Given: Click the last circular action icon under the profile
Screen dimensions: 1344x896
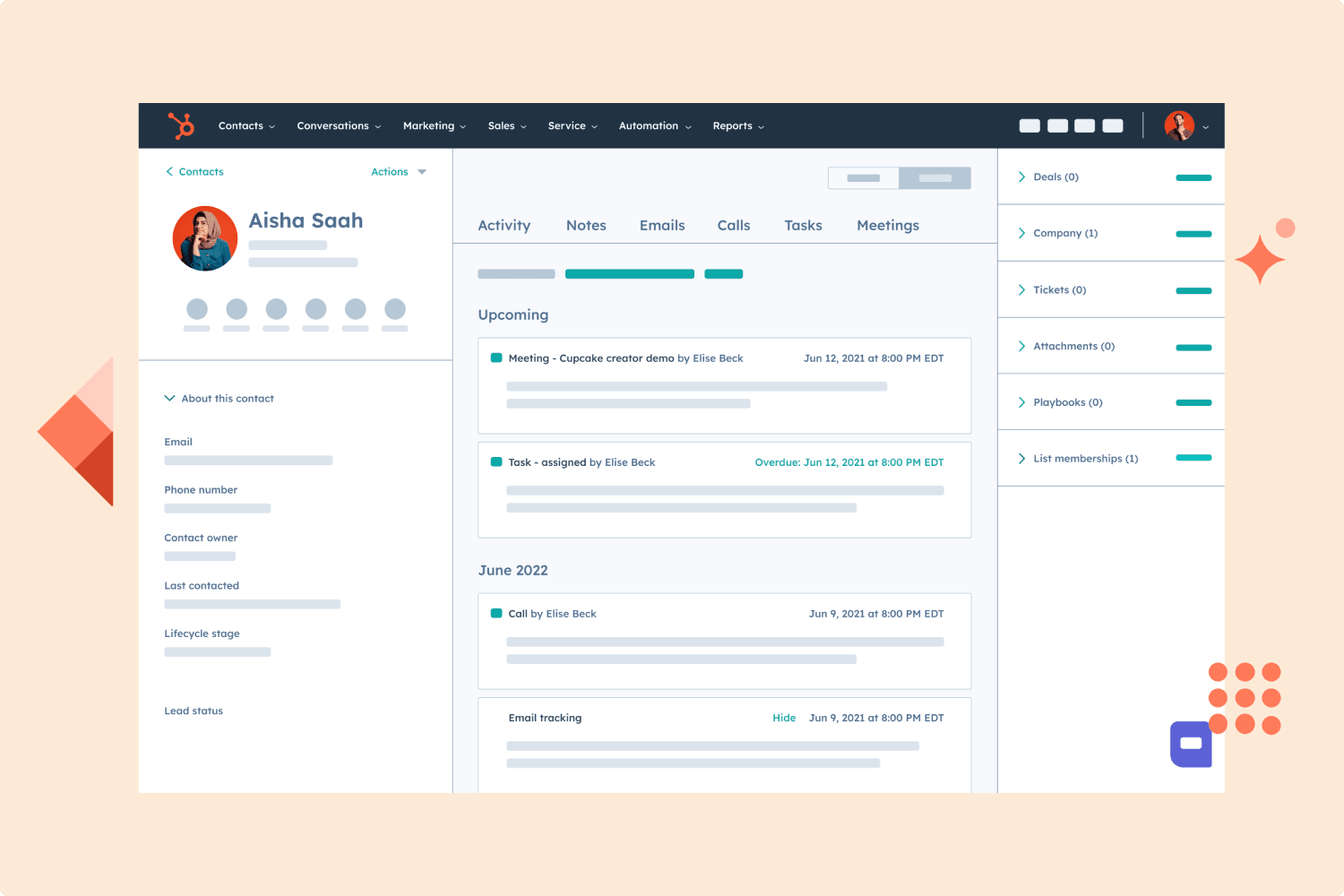Looking at the screenshot, I should (x=394, y=308).
